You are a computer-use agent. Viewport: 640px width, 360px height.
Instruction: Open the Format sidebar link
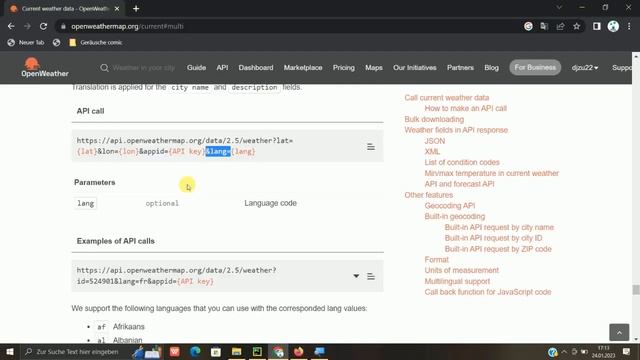436,260
